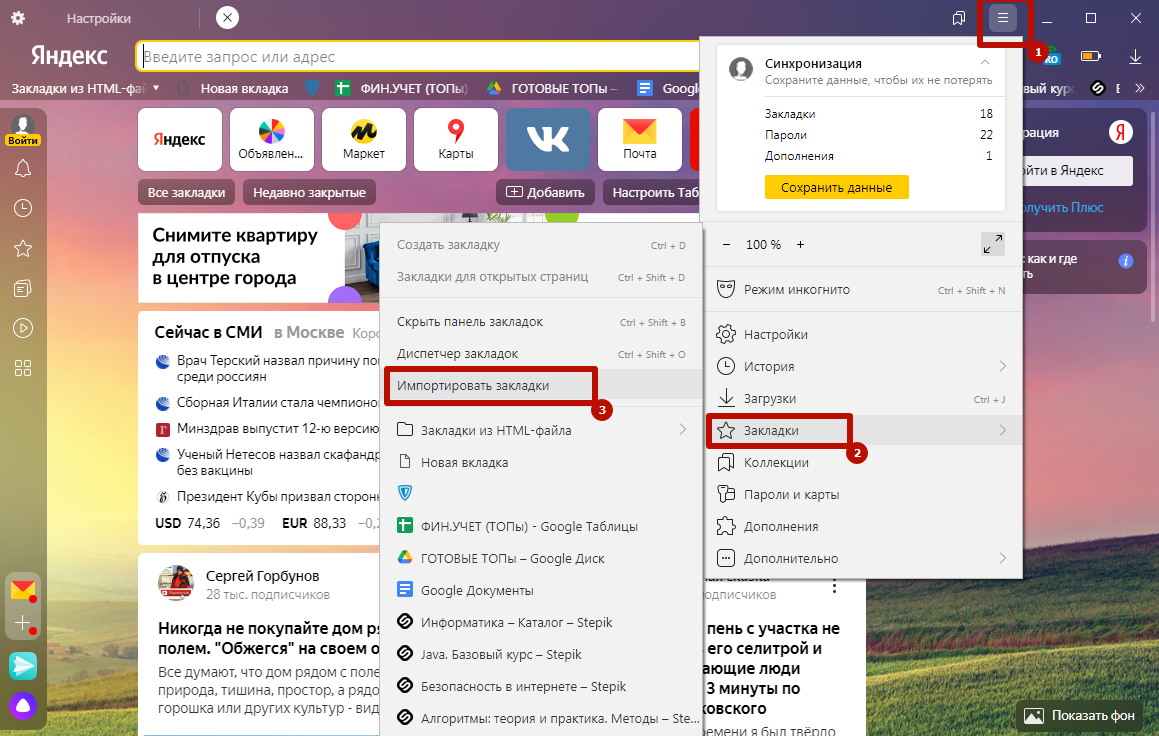Expand the Дополнительно submenu arrow
The image size is (1159, 736).
tap(1002, 558)
